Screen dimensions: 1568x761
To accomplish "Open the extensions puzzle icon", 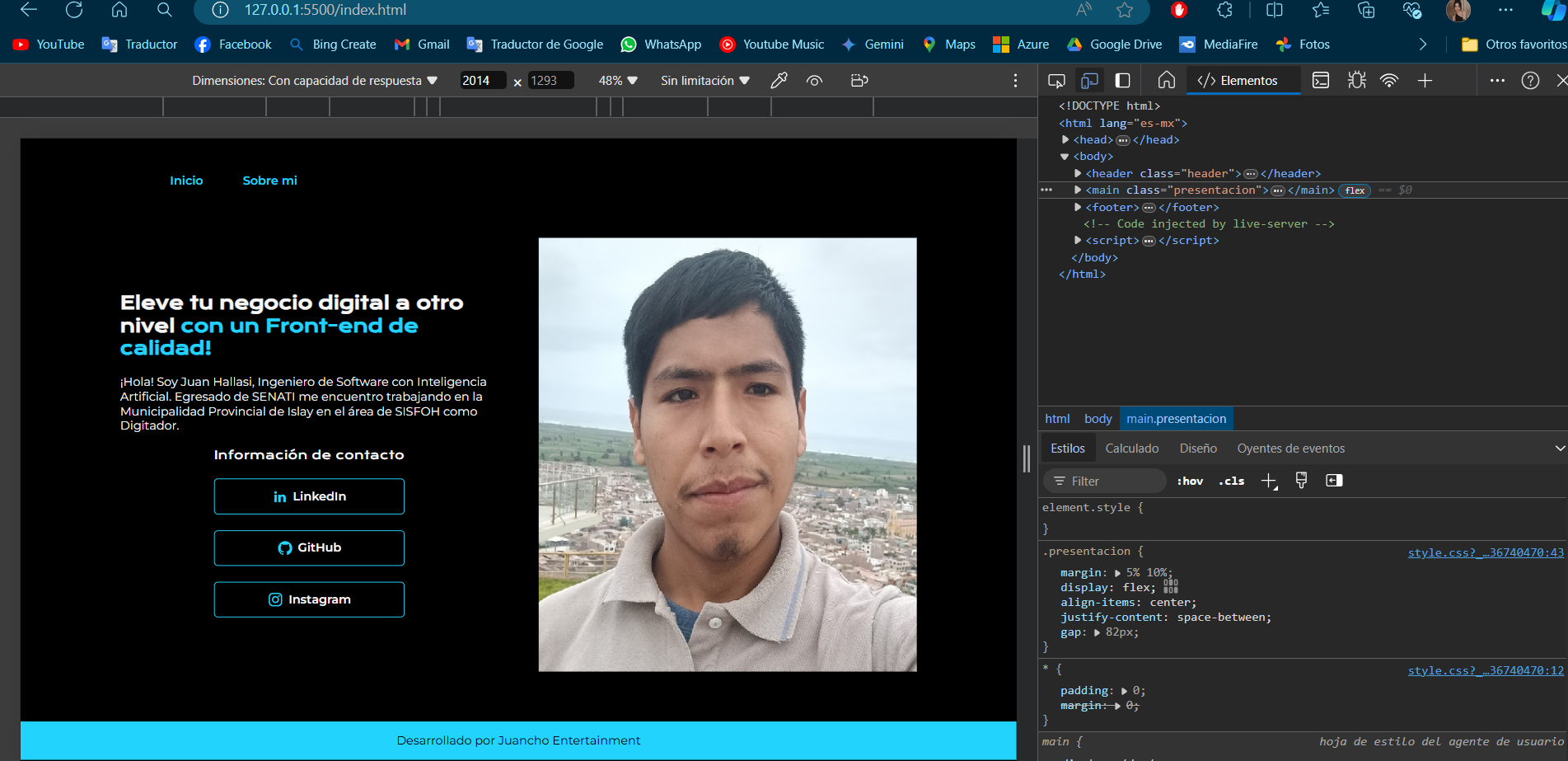I will tap(1224, 10).
